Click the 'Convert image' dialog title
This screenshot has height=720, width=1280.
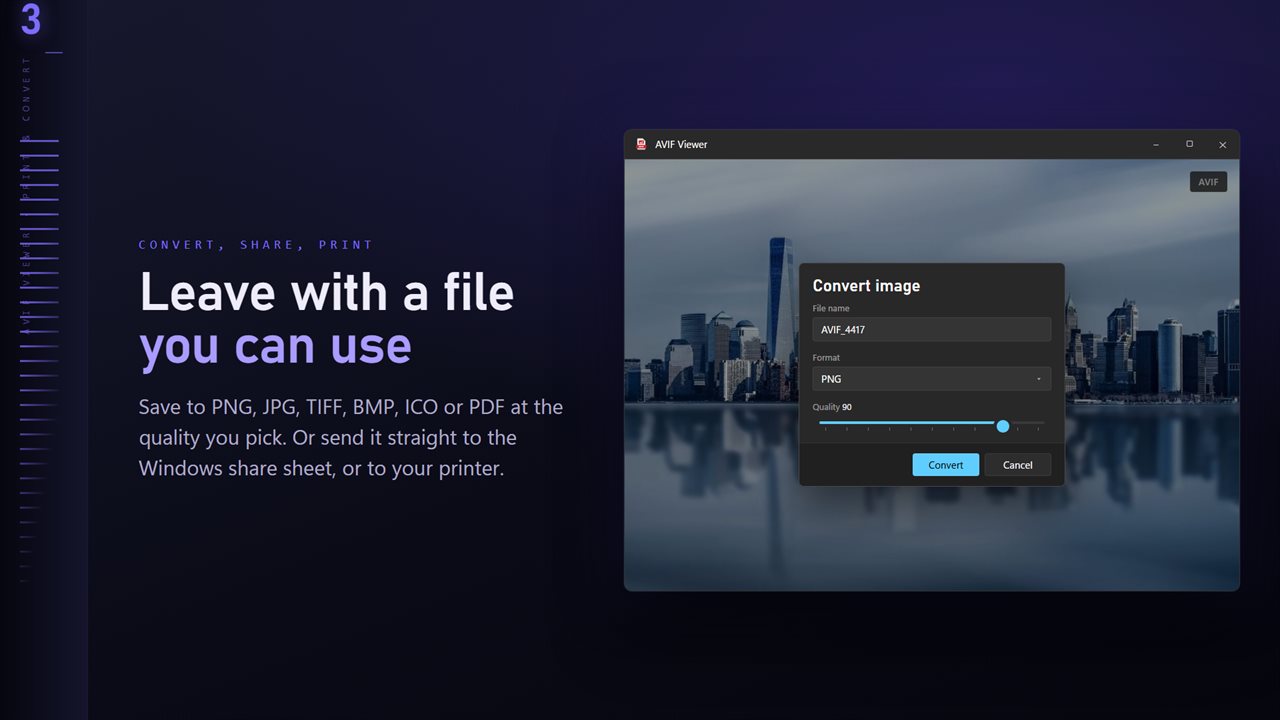[x=866, y=286]
